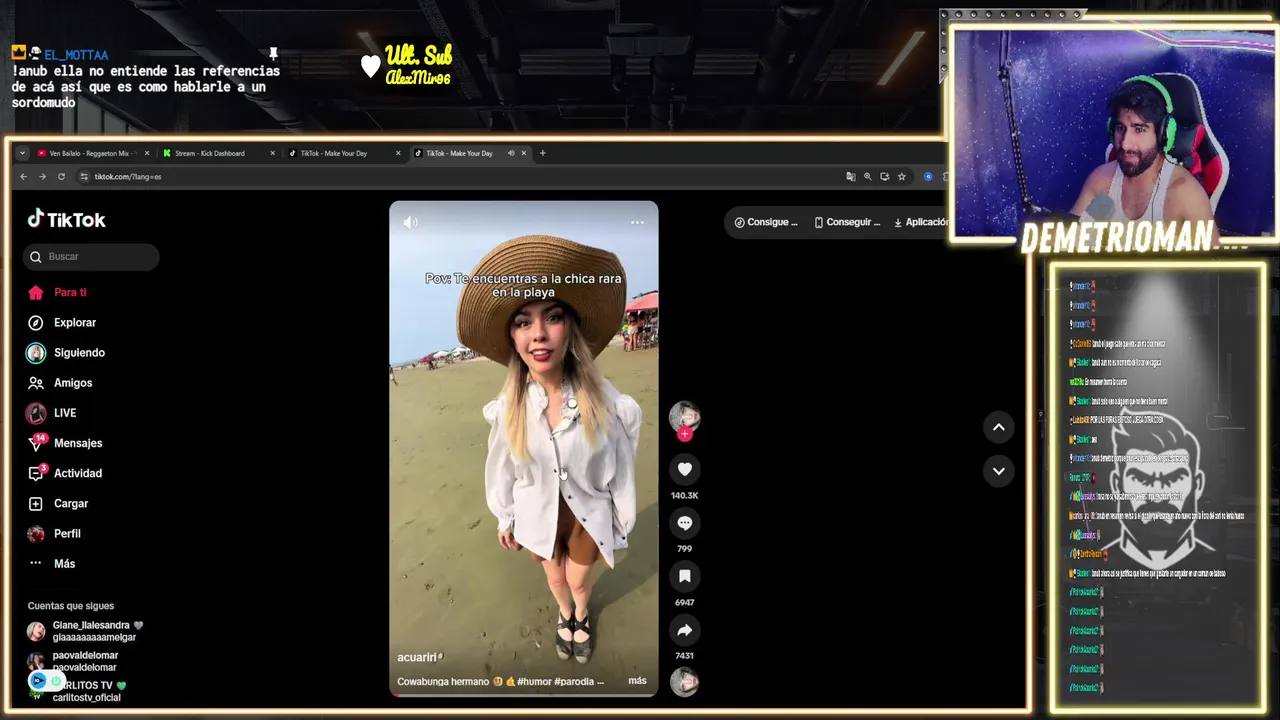Open a new browser tab
The height and width of the screenshot is (720, 1280).
(x=543, y=153)
